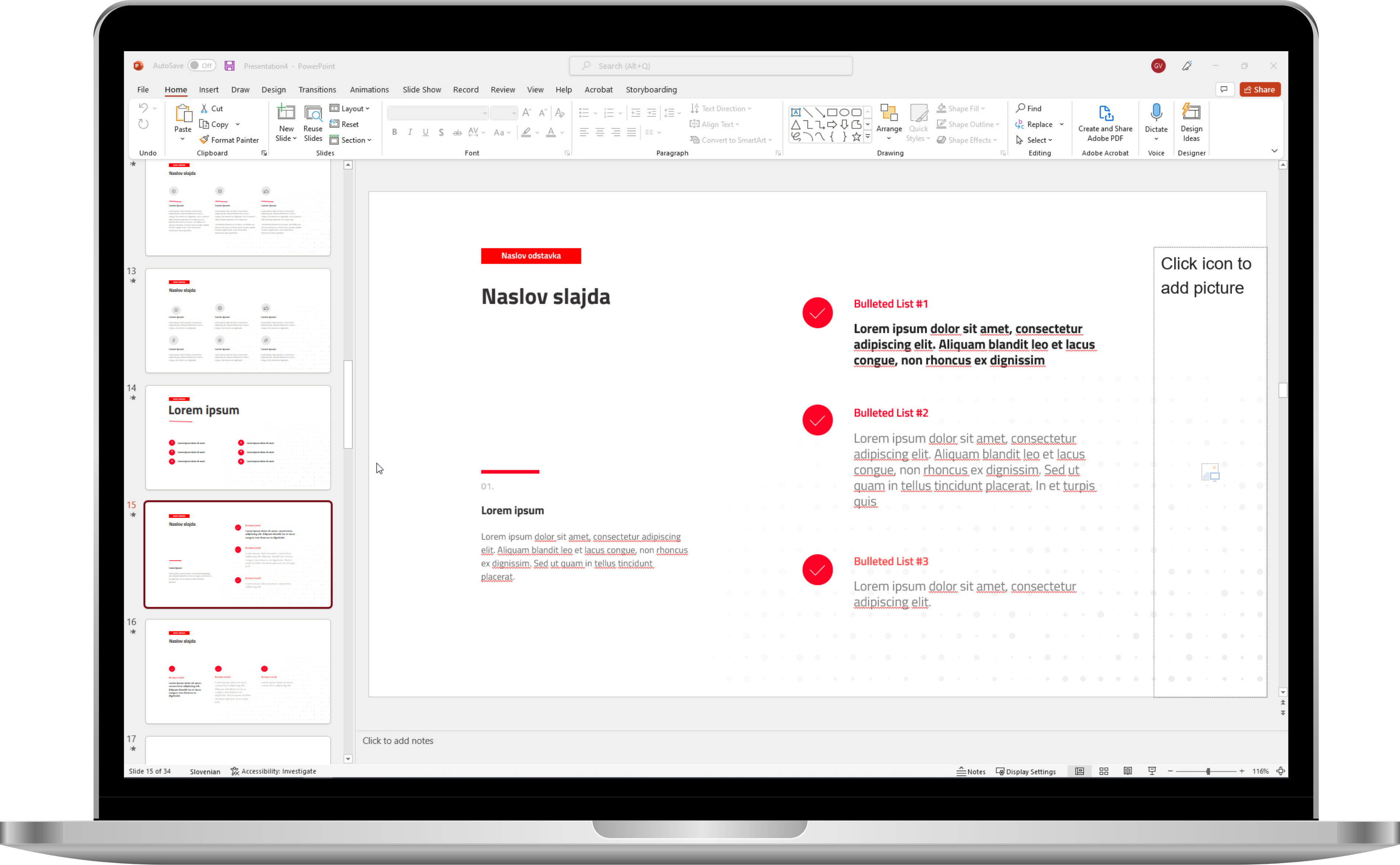Click the Text Highlight Color button
The height and width of the screenshot is (865, 1400).
(x=526, y=132)
